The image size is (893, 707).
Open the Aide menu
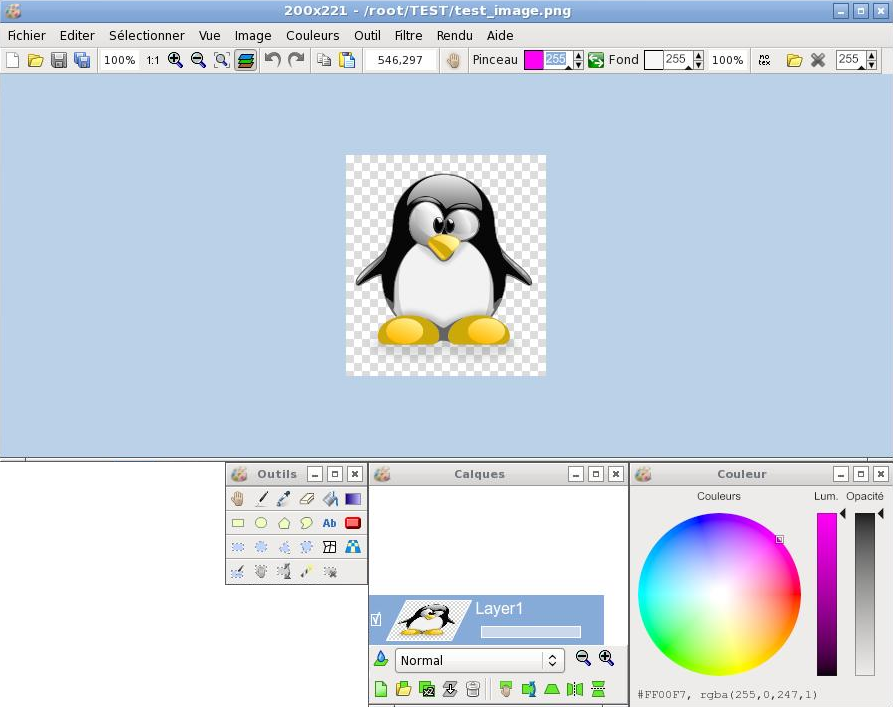pyautogui.click(x=500, y=35)
